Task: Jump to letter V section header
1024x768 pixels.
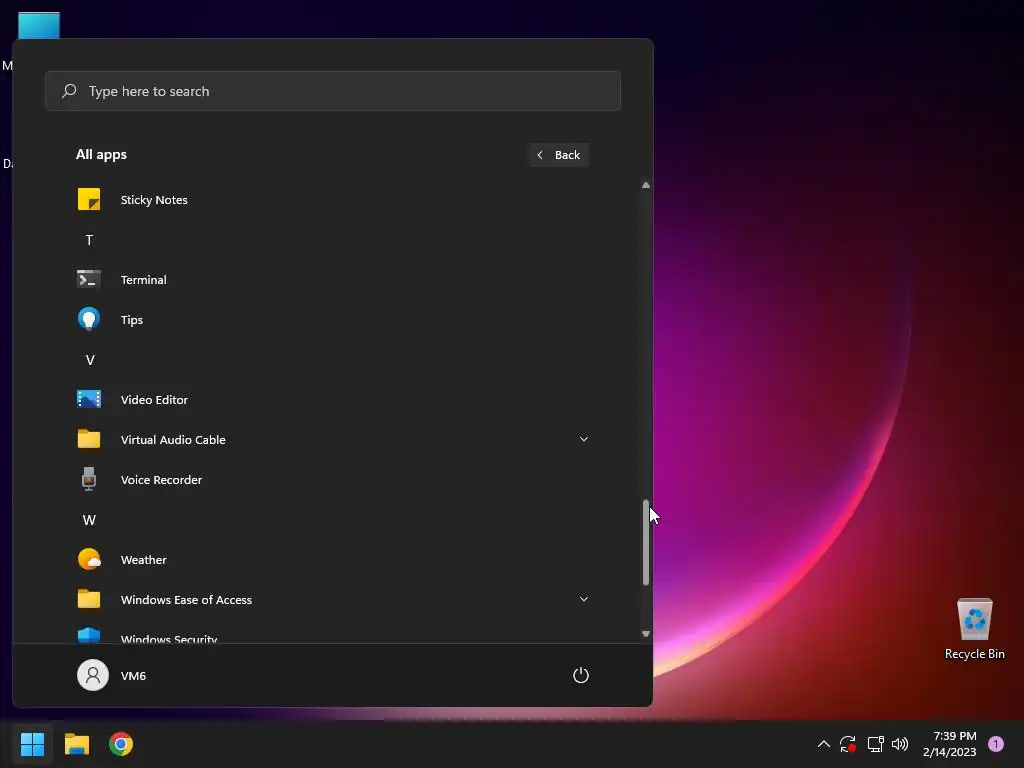Action: tap(89, 360)
